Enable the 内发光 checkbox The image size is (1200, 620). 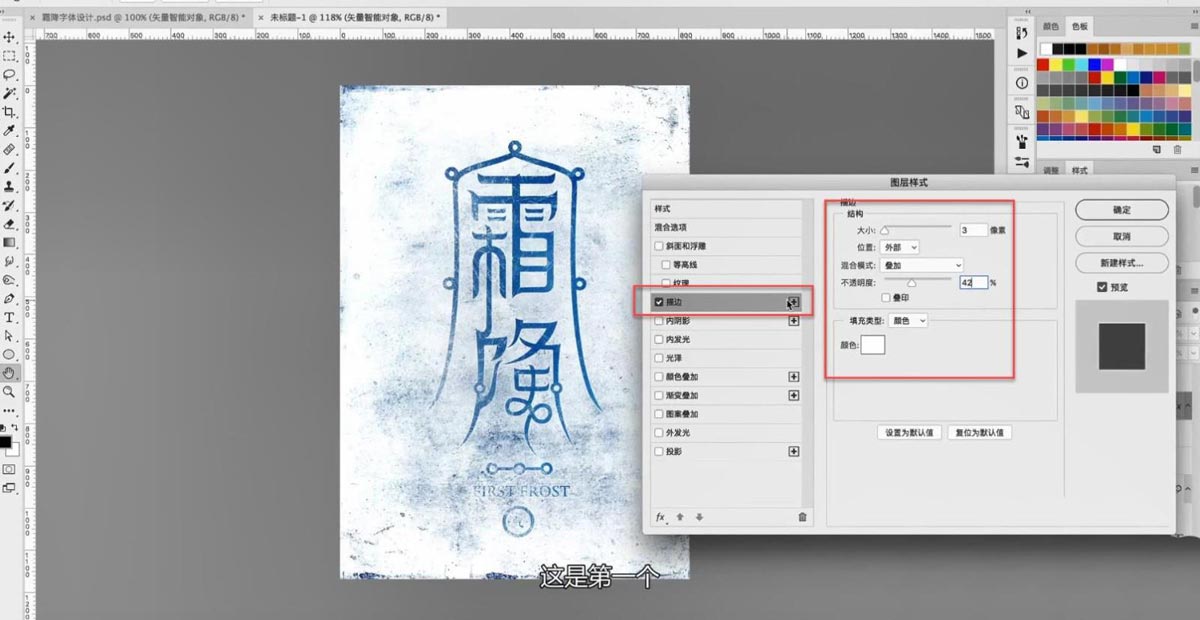tap(658, 340)
